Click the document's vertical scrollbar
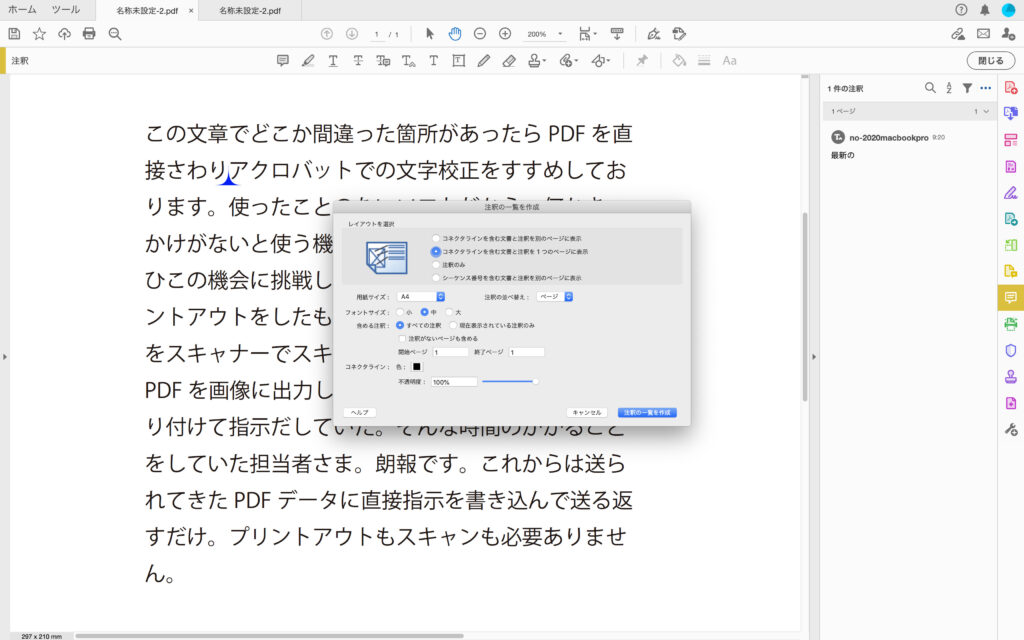 (805, 307)
